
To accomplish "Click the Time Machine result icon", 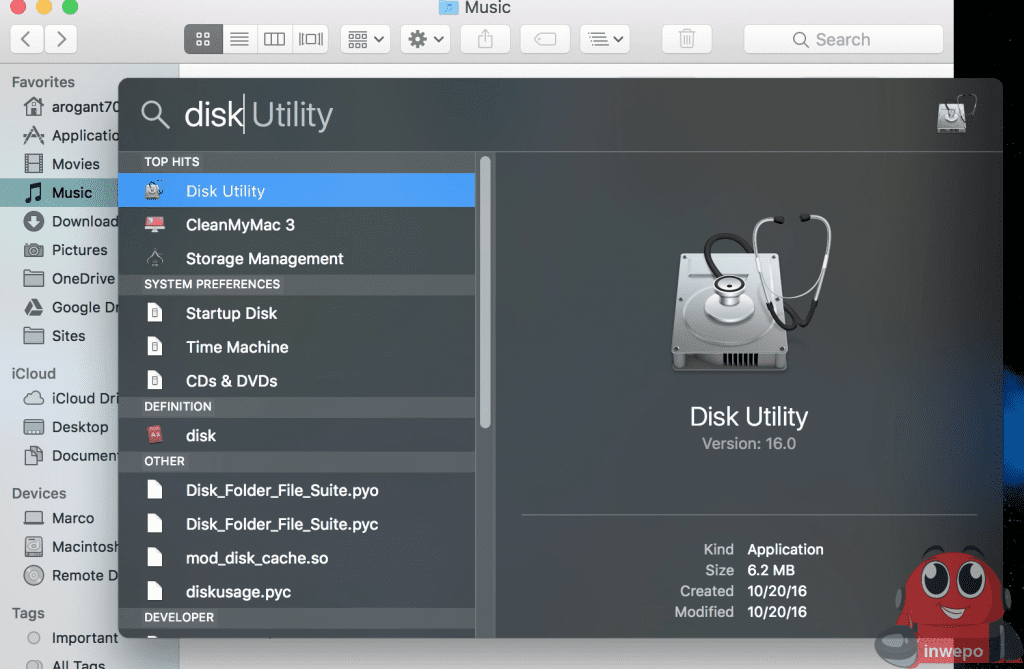I will coord(155,346).
